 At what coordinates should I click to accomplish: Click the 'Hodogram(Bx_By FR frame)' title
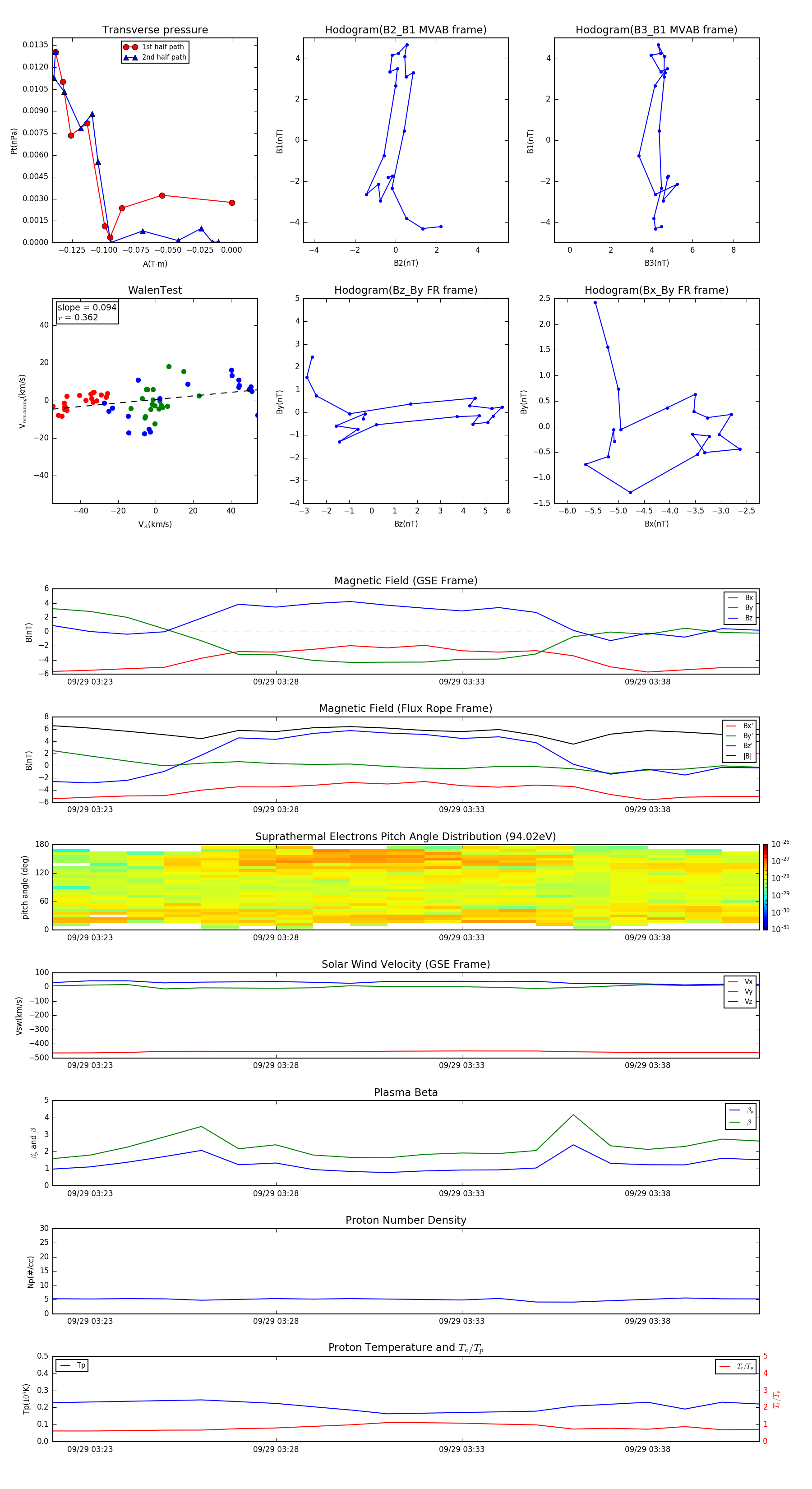pos(656,290)
